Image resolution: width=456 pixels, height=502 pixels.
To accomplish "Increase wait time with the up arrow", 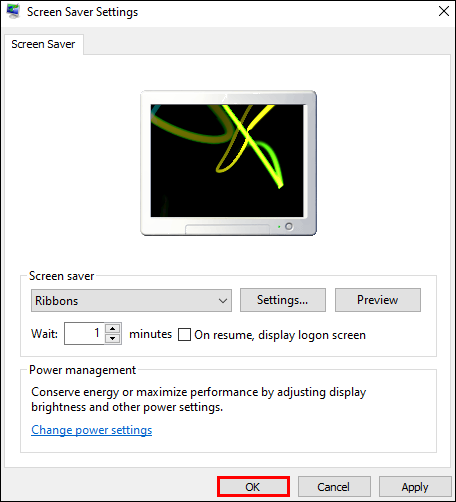I will pyautogui.click(x=113, y=328).
